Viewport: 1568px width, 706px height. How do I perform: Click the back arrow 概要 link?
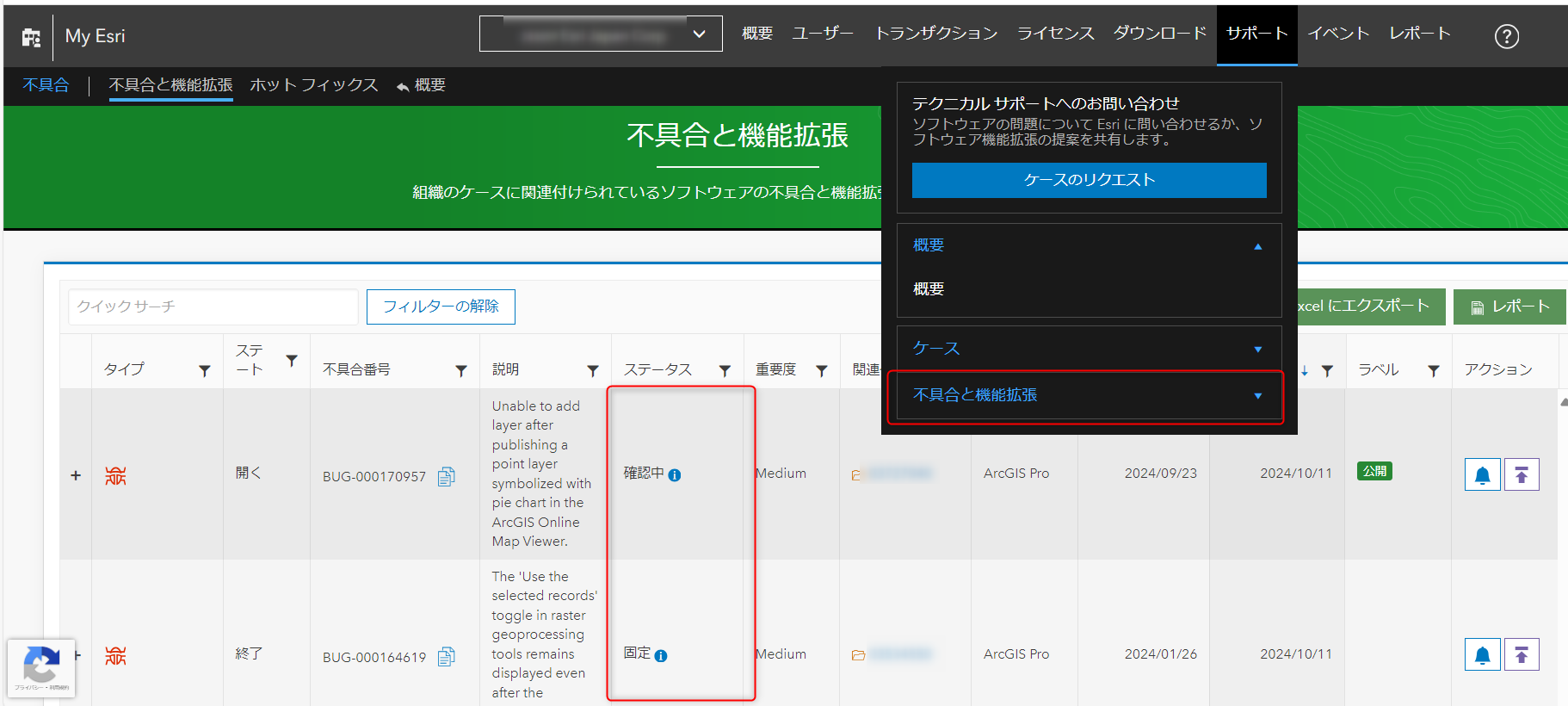point(421,85)
